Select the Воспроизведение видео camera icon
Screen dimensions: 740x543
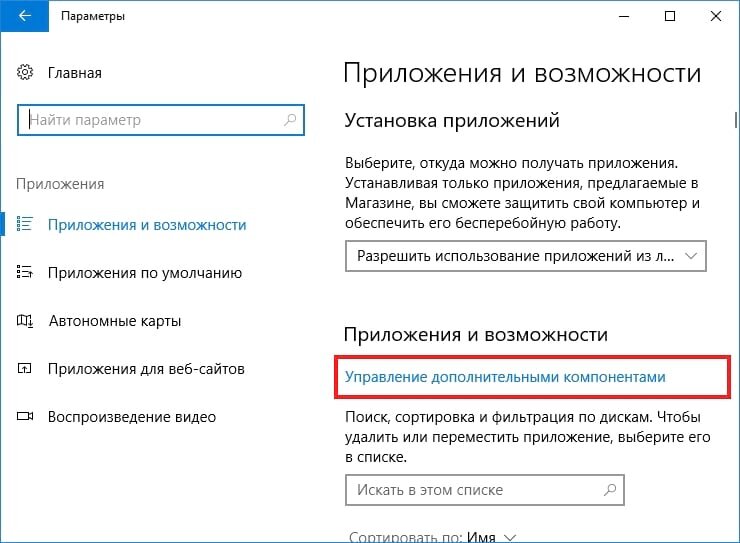[x=25, y=417]
